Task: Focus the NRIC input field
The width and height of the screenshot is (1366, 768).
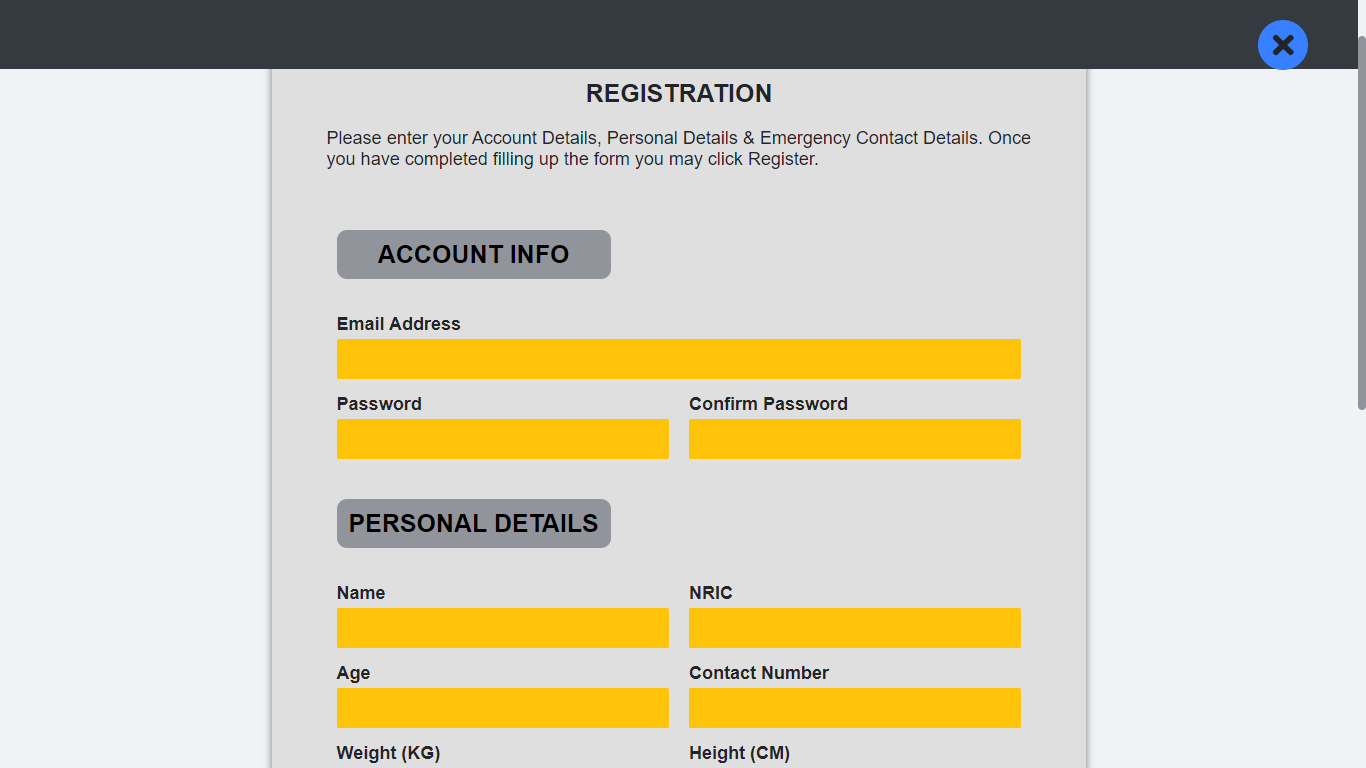Action: pos(854,628)
